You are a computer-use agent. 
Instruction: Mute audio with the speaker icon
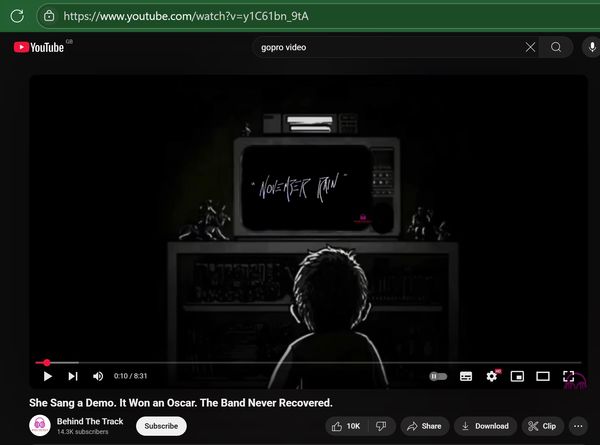98,376
